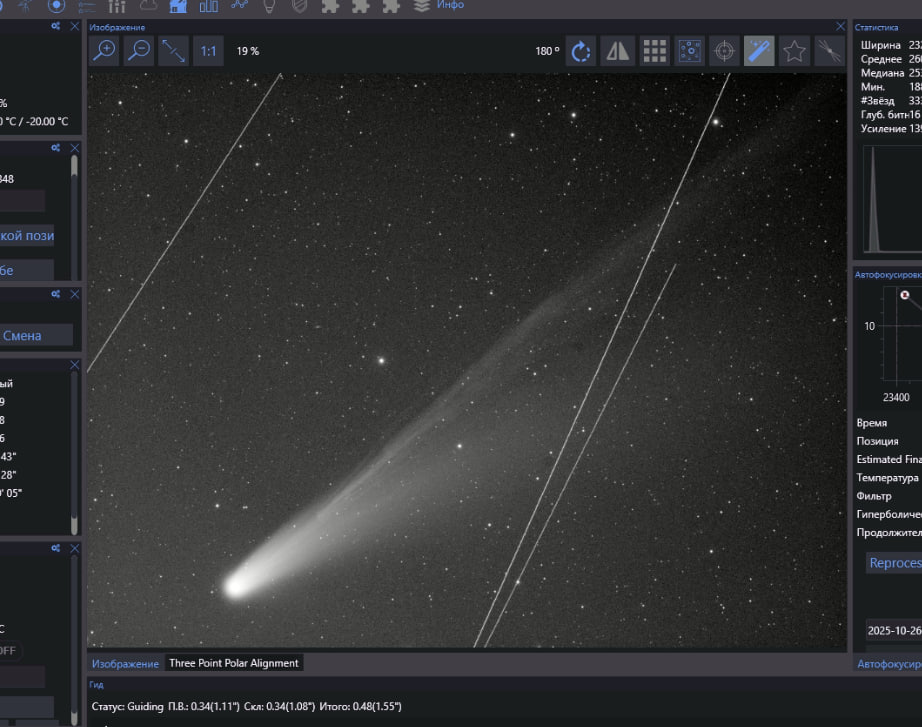Image resolution: width=922 pixels, height=727 pixels.
Task: Set image zoom to 1:1
Action: (x=207, y=51)
